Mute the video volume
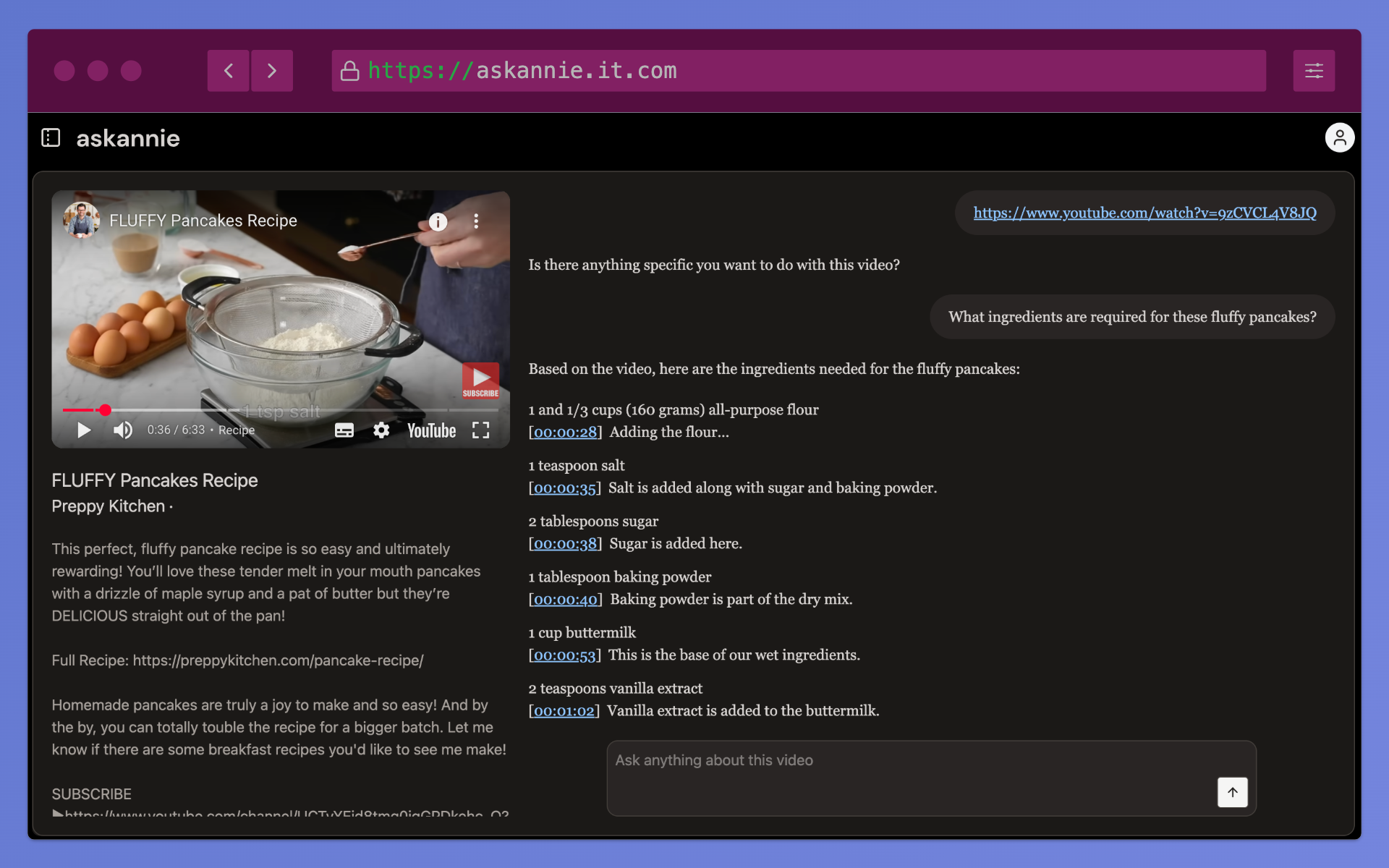This screenshot has height=868, width=1389. (123, 430)
